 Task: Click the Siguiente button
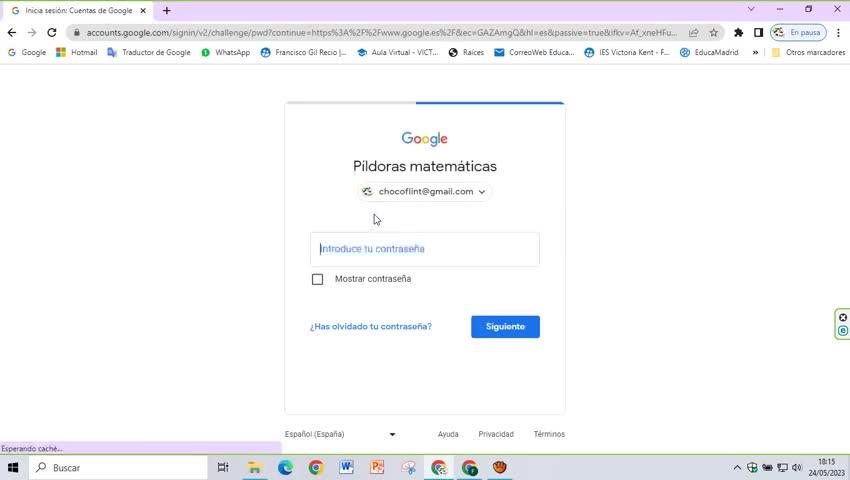(505, 327)
